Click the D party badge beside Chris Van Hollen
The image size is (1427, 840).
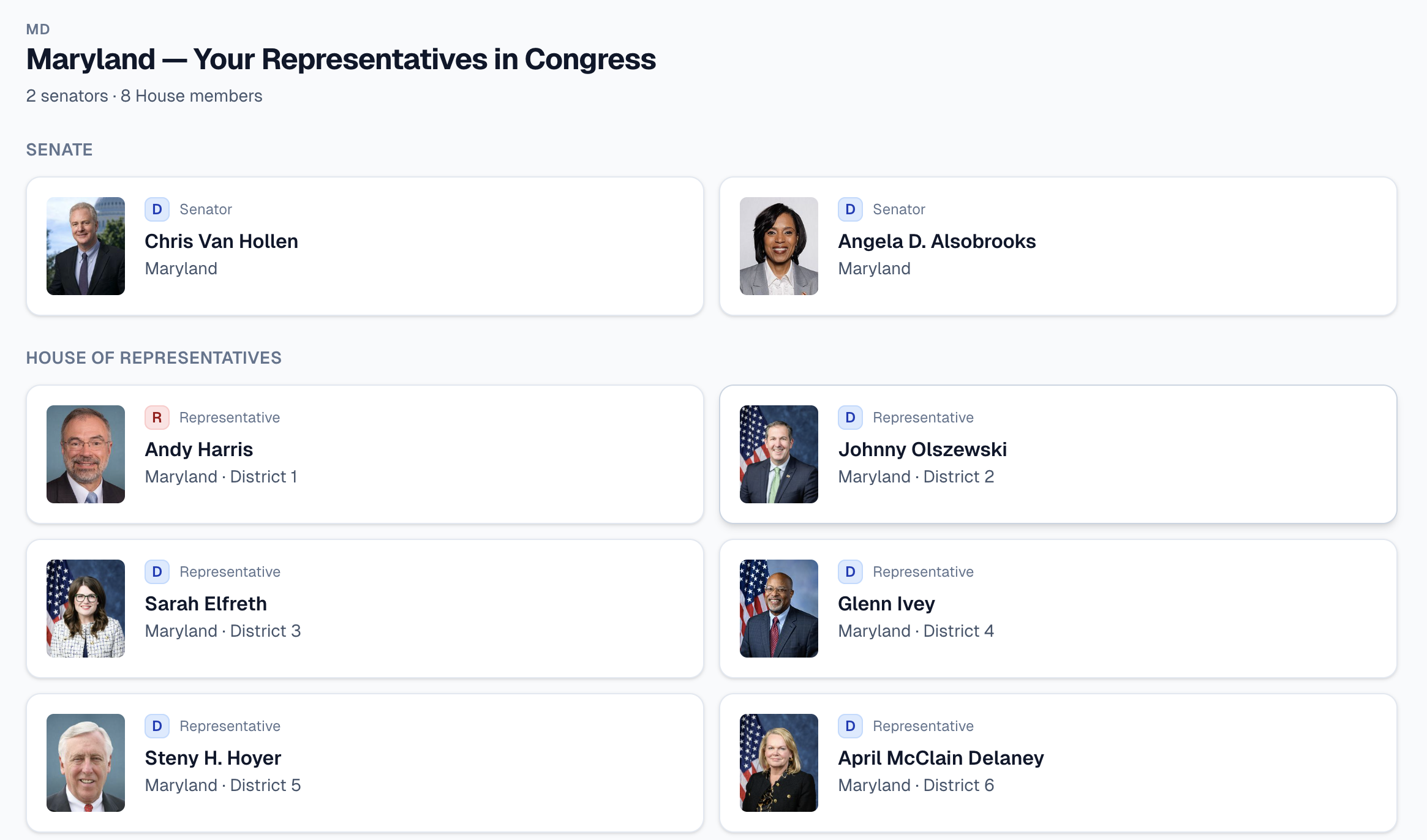(157, 209)
